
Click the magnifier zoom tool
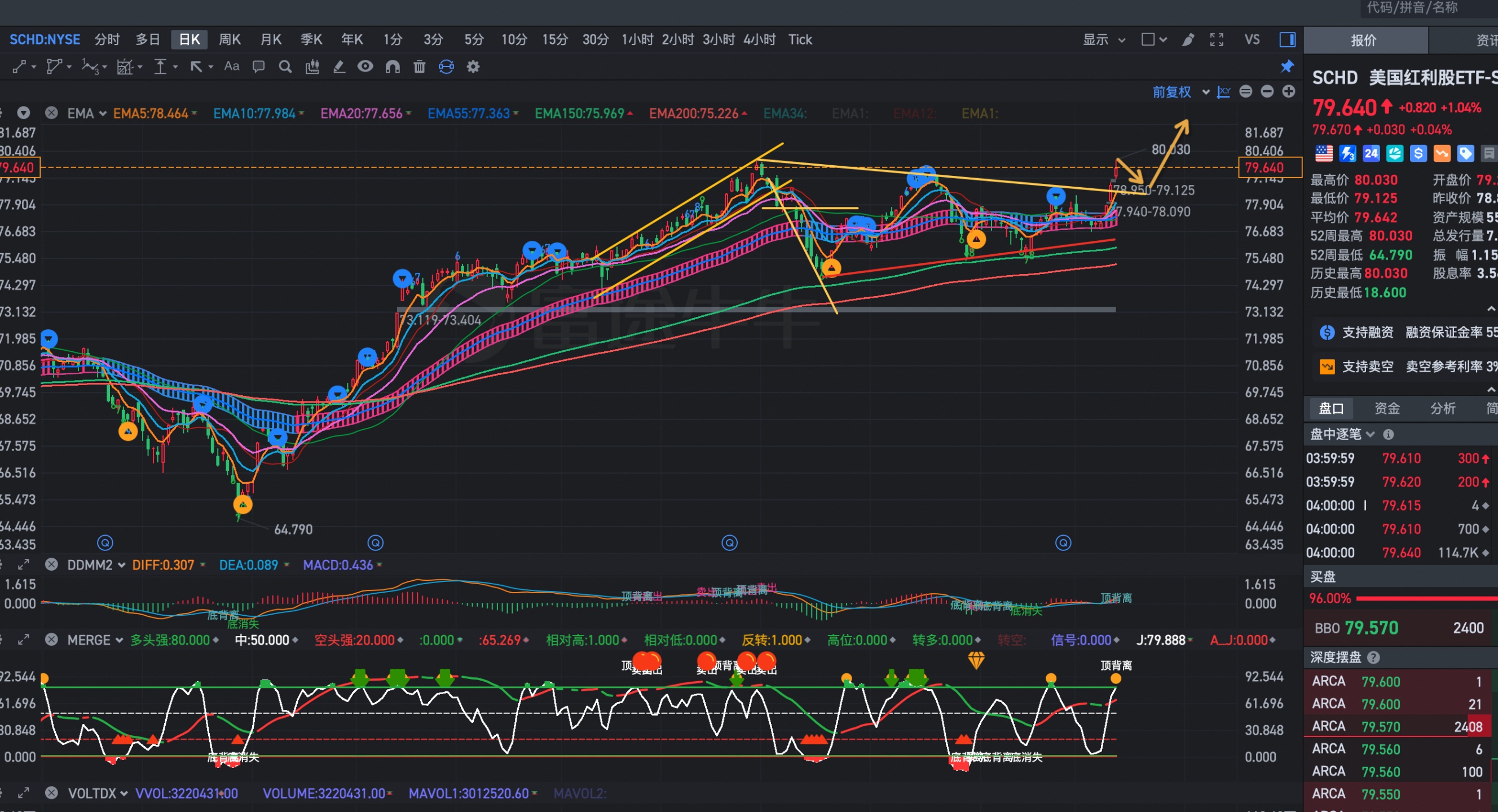[x=285, y=67]
